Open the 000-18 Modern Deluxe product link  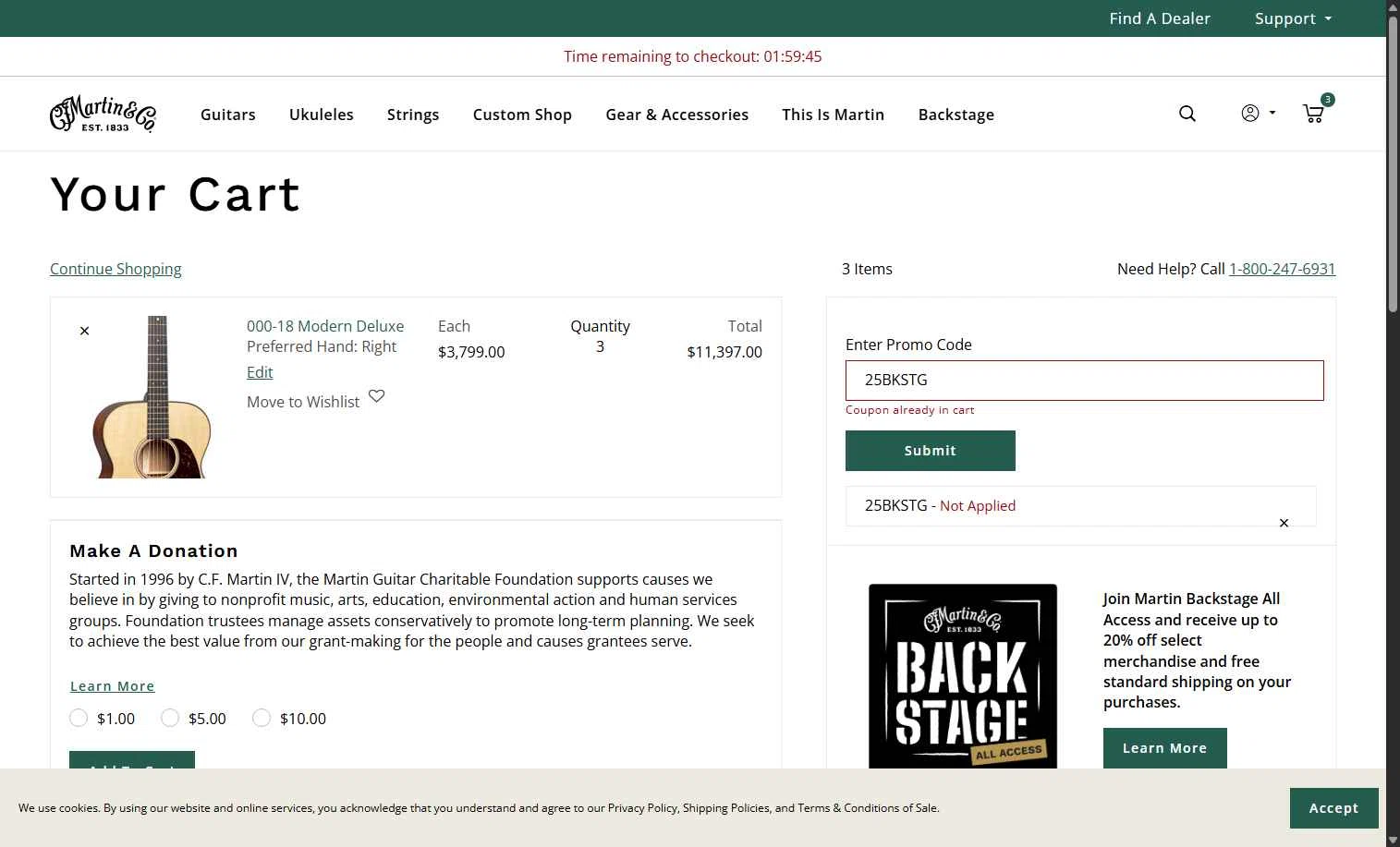point(325,326)
